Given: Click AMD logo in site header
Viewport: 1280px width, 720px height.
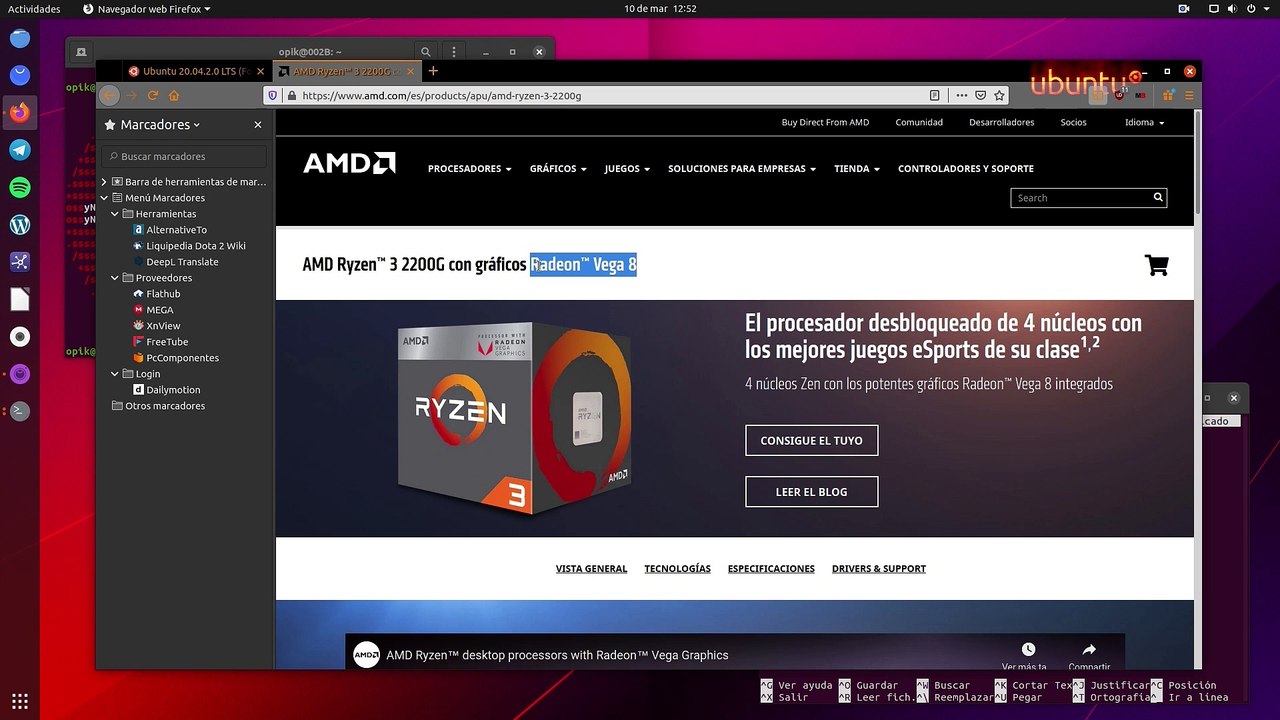Looking at the screenshot, I should (x=349, y=163).
